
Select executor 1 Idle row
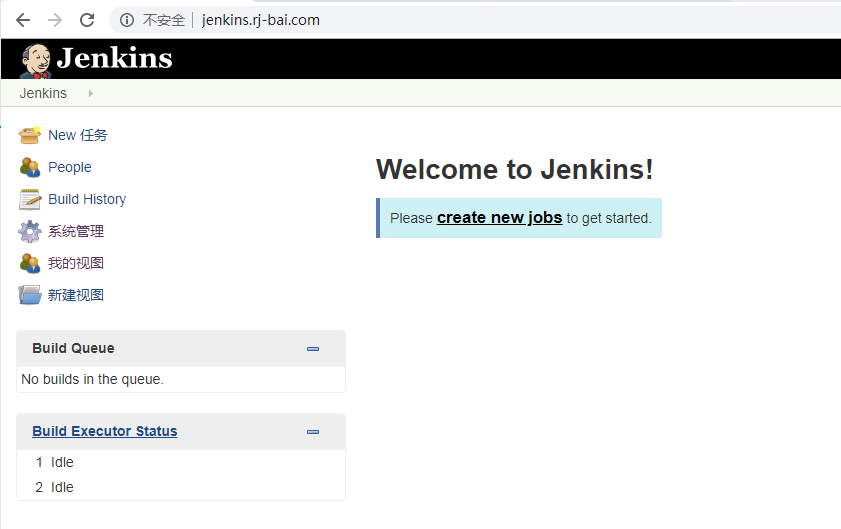(181, 462)
